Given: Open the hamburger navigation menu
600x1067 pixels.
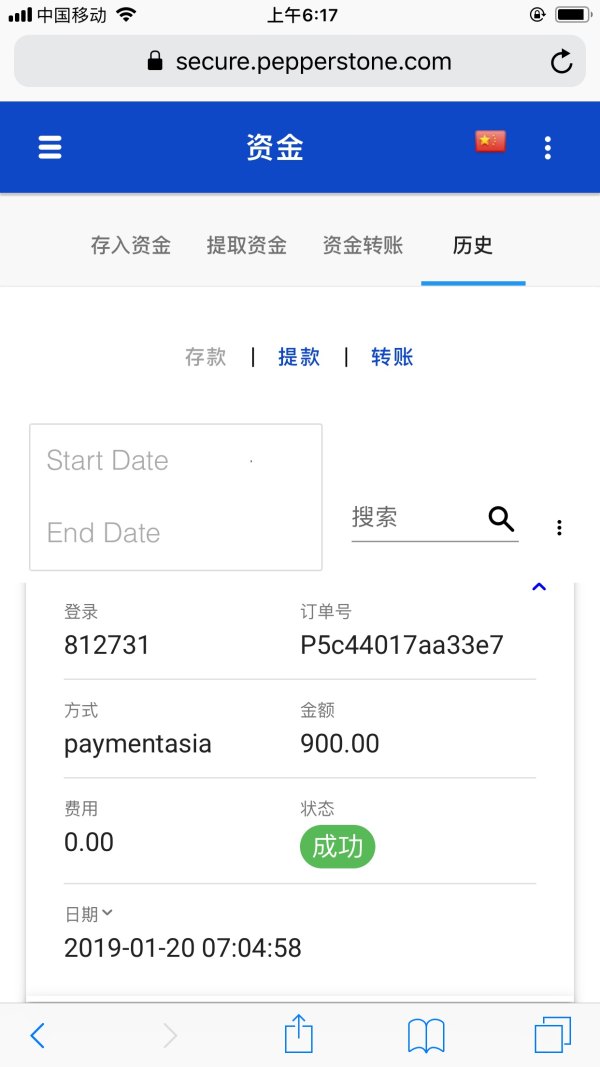Looking at the screenshot, I should (x=50, y=148).
